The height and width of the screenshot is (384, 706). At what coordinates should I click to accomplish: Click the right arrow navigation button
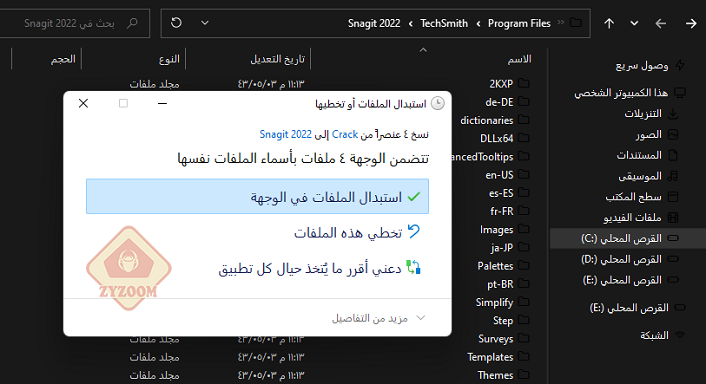pyautogui.click(x=691, y=23)
